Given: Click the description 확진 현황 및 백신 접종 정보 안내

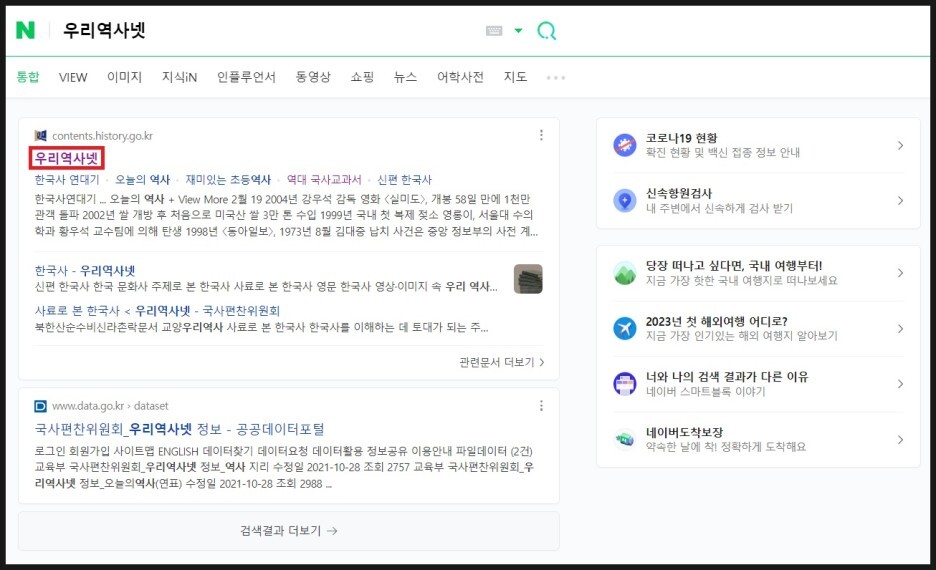Looking at the screenshot, I should tap(723, 153).
